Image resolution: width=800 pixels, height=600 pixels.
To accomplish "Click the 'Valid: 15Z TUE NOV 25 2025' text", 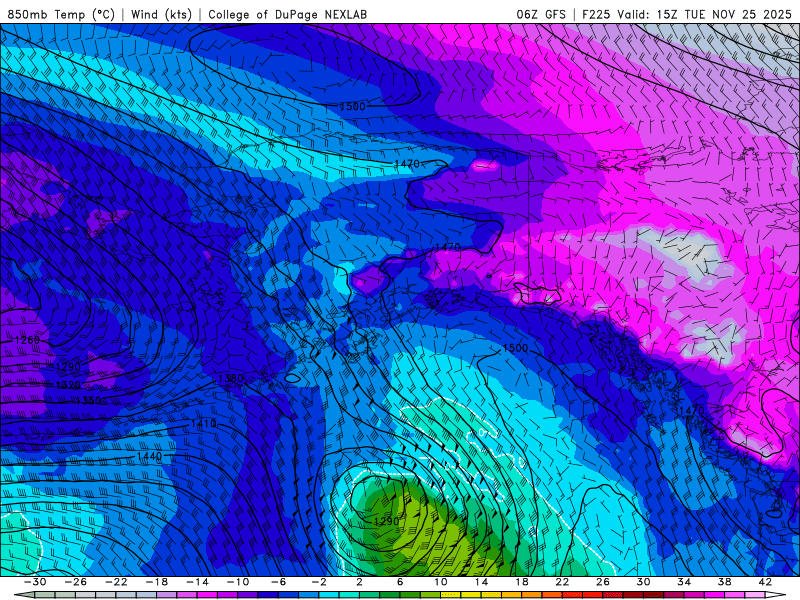I will pyautogui.click(x=704, y=14).
